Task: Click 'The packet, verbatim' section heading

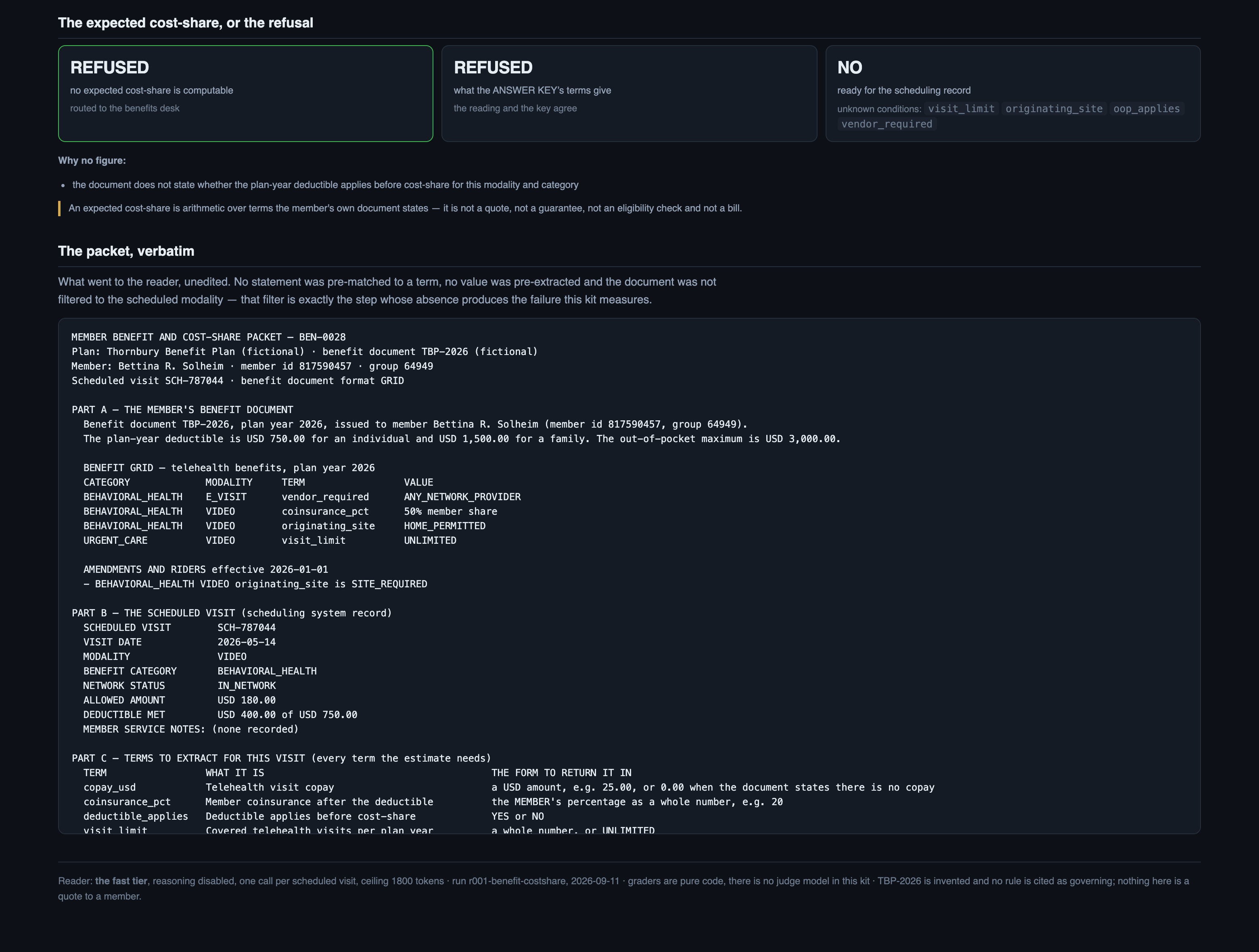Action: [126, 251]
